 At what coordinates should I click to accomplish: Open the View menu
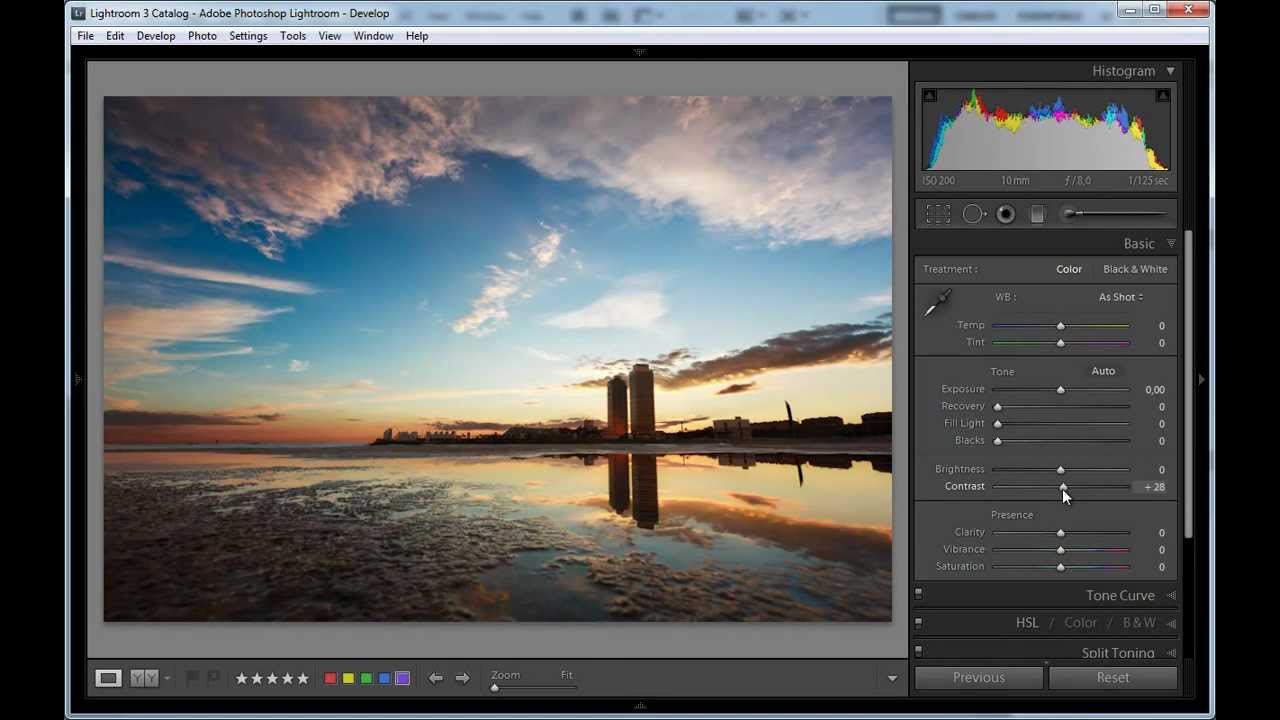click(x=330, y=36)
